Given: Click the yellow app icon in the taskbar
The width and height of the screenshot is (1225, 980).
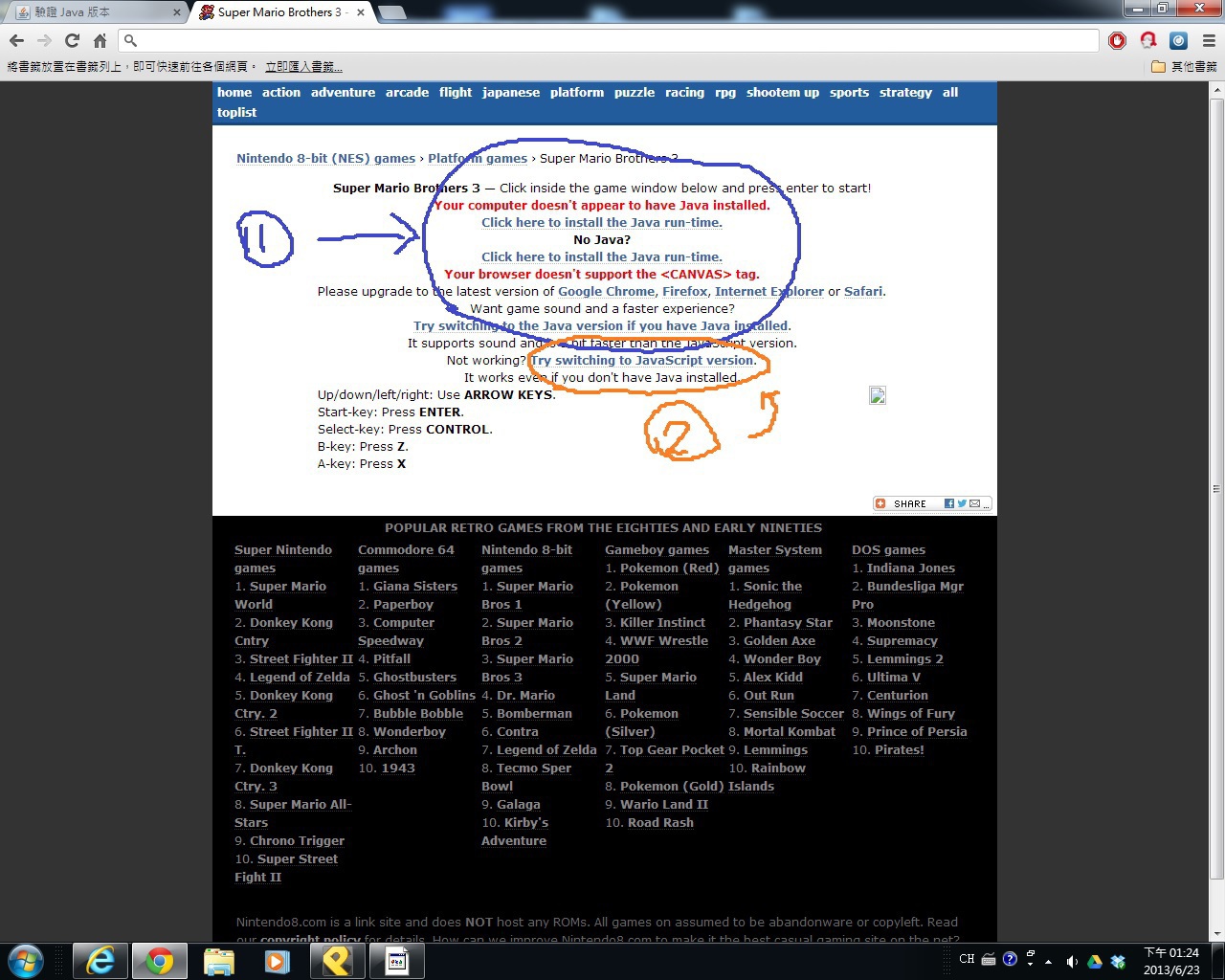Looking at the screenshot, I should (337, 960).
